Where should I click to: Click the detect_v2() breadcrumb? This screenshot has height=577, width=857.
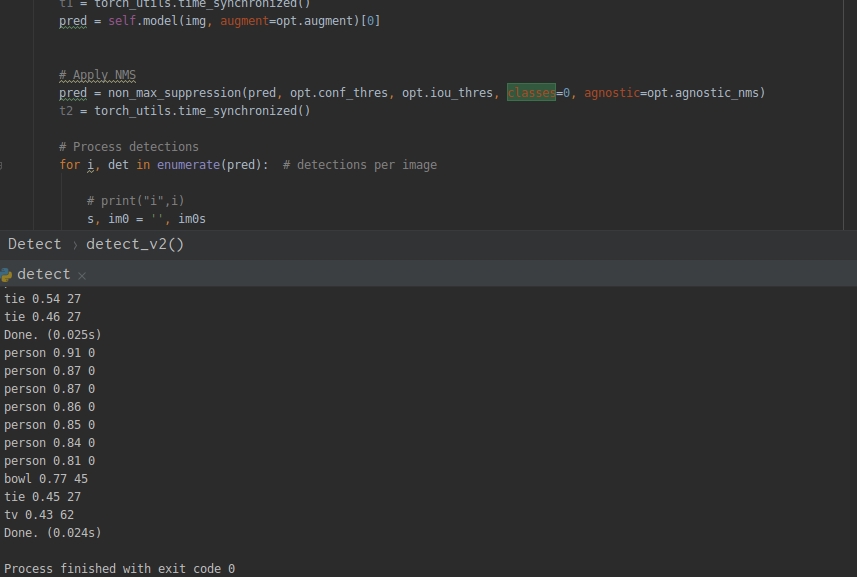pyautogui.click(x=135, y=244)
